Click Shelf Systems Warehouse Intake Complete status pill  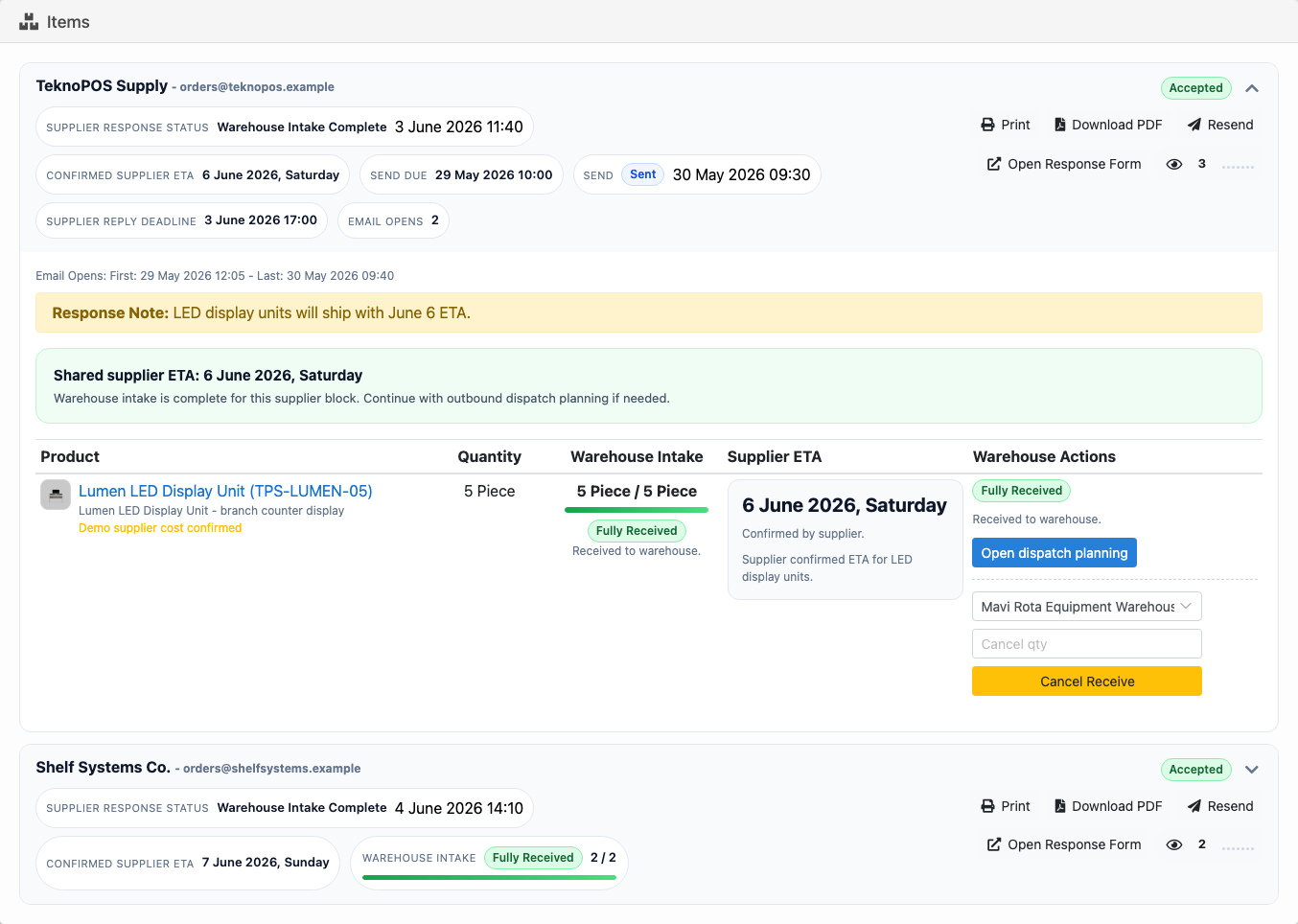(x=285, y=808)
